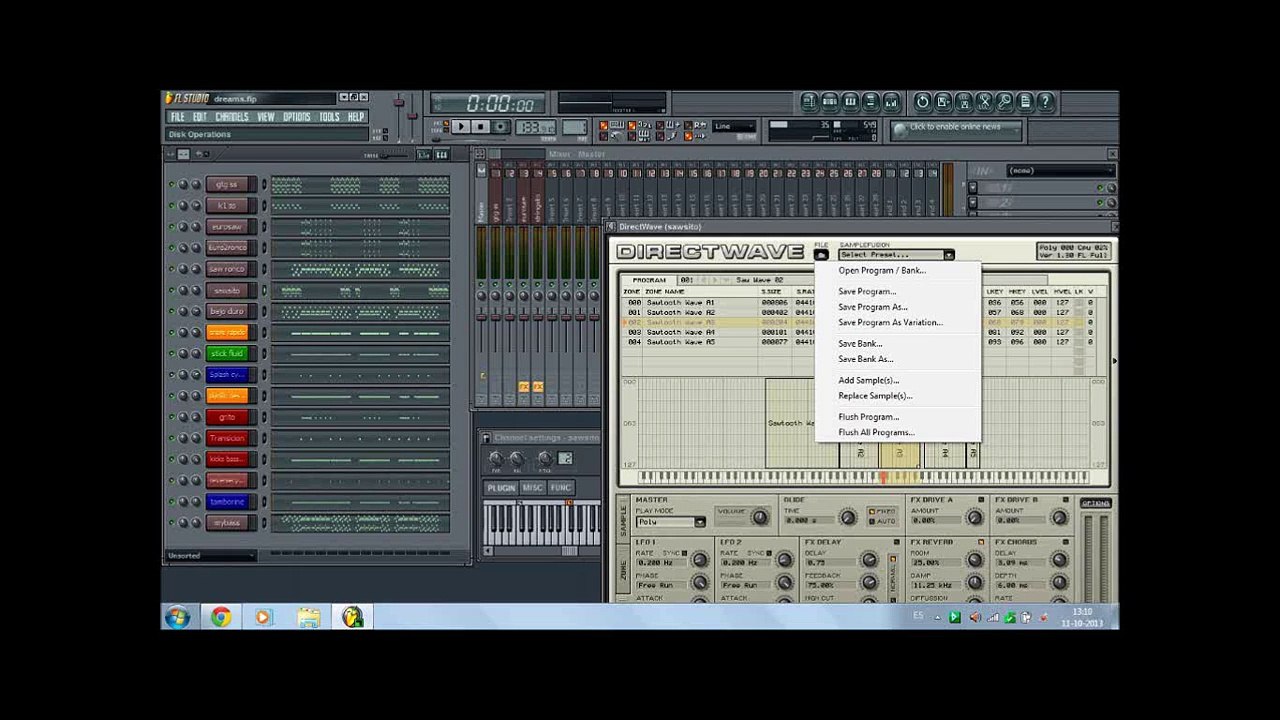Enable the FX Chorus LED
Image resolution: width=1280 pixels, height=720 pixels.
(x=1066, y=542)
